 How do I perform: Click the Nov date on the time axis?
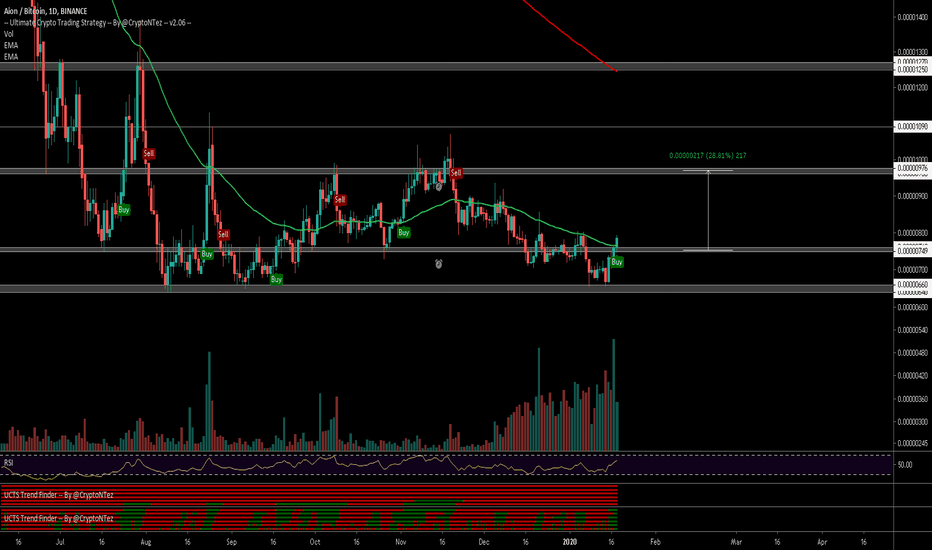click(401, 542)
